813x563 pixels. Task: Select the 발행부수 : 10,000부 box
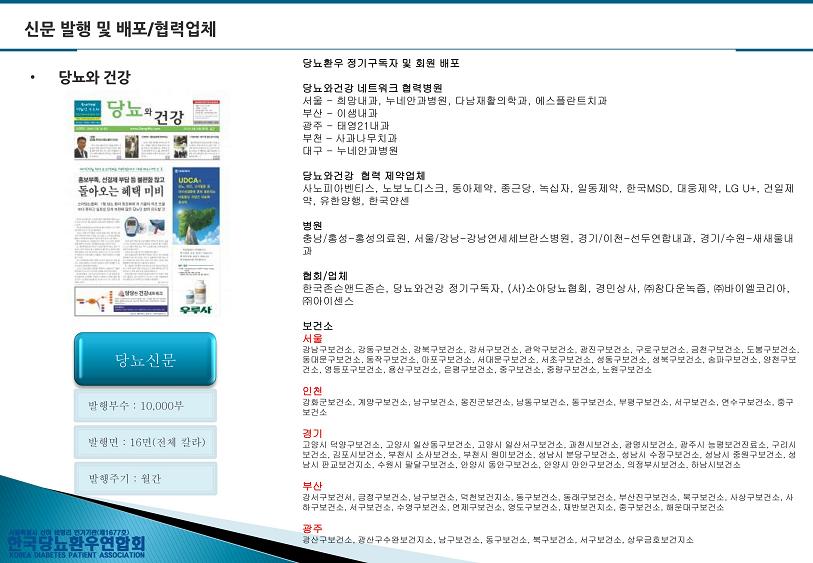coord(145,405)
